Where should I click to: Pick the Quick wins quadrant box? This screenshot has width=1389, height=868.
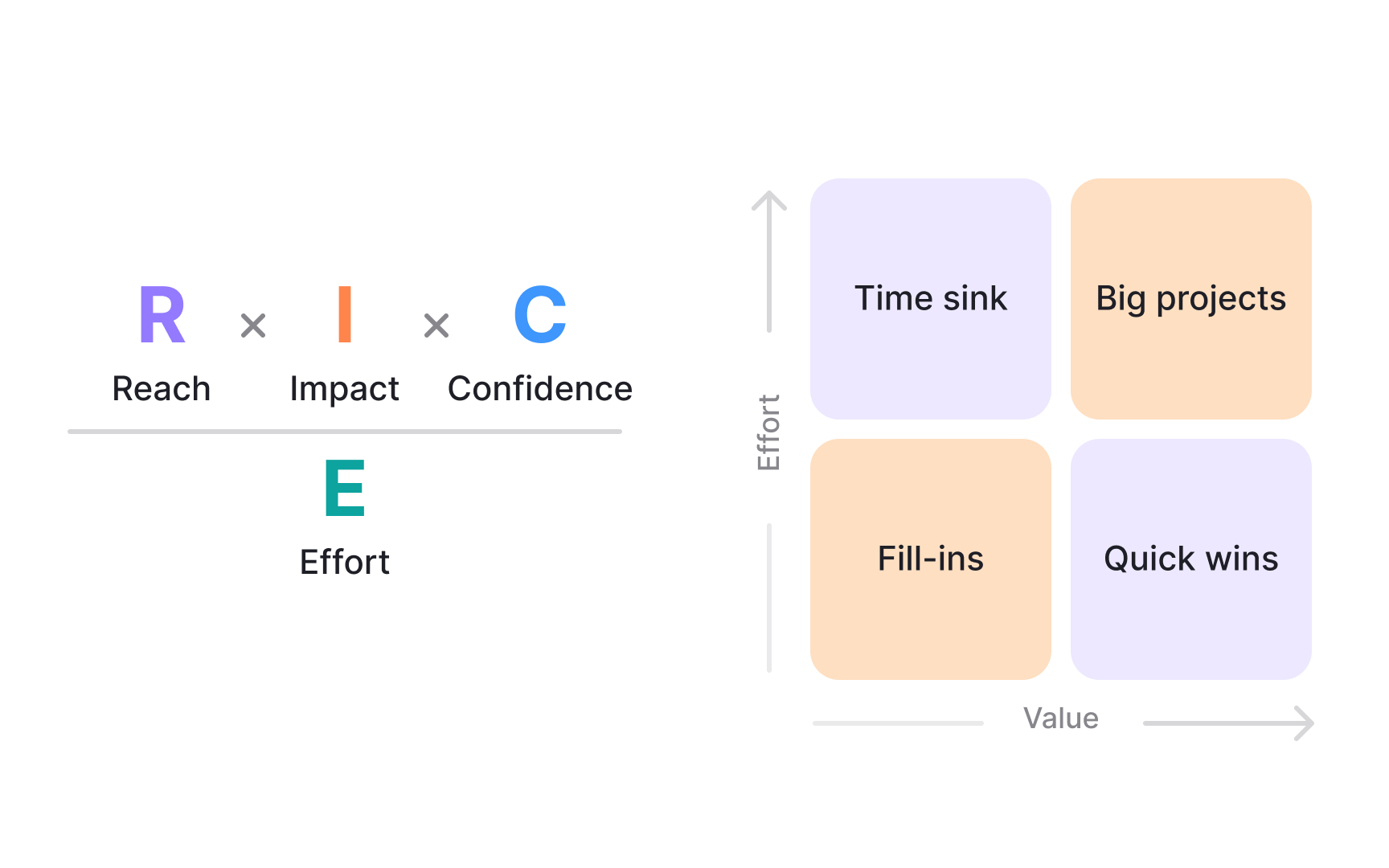coord(1191,559)
